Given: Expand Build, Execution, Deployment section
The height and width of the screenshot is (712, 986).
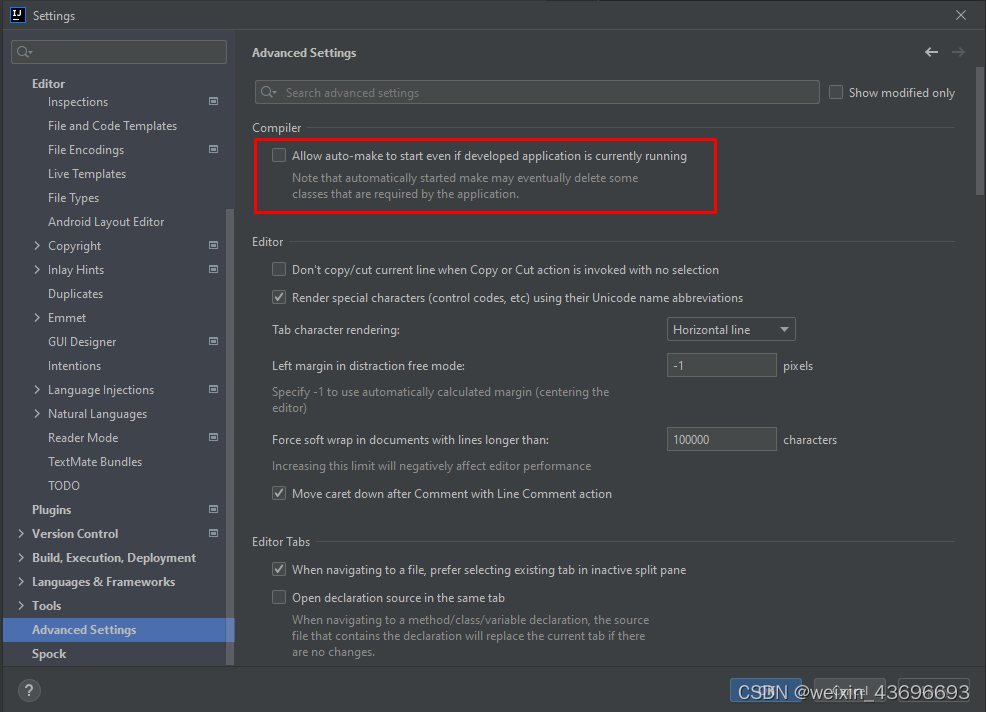Looking at the screenshot, I should 21,557.
